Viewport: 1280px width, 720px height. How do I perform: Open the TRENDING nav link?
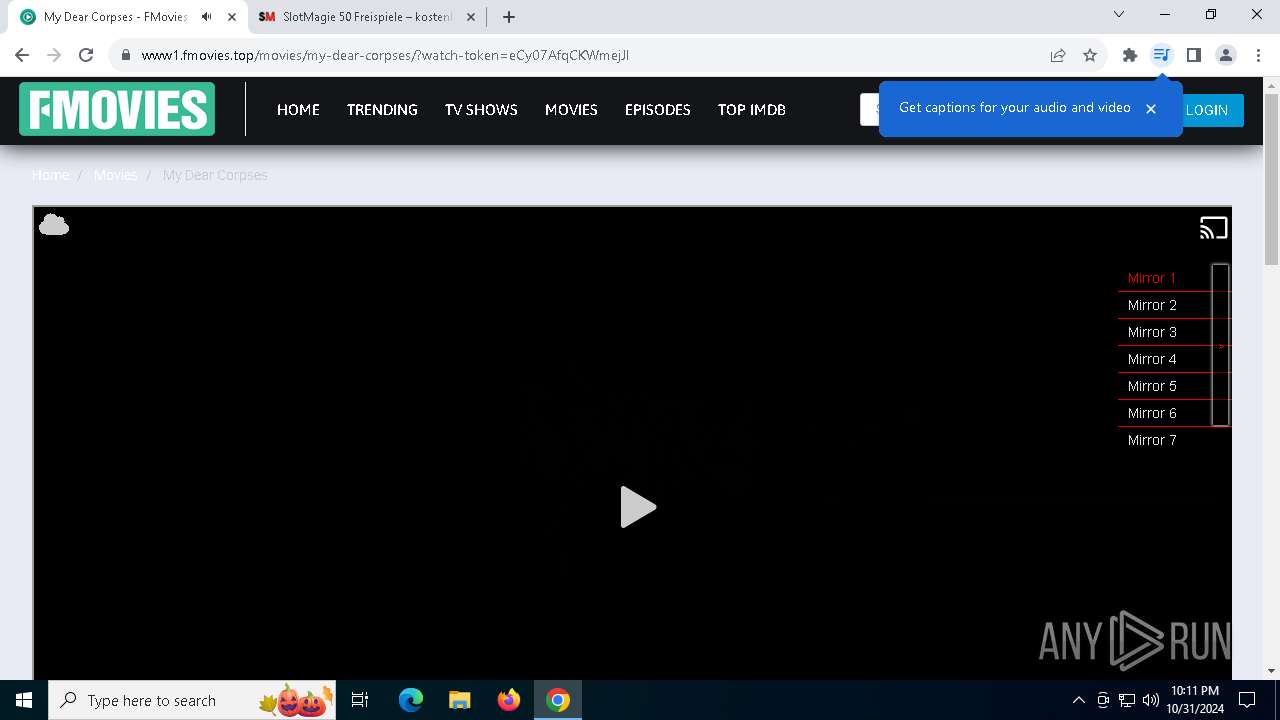pyautogui.click(x=382, y=110)
